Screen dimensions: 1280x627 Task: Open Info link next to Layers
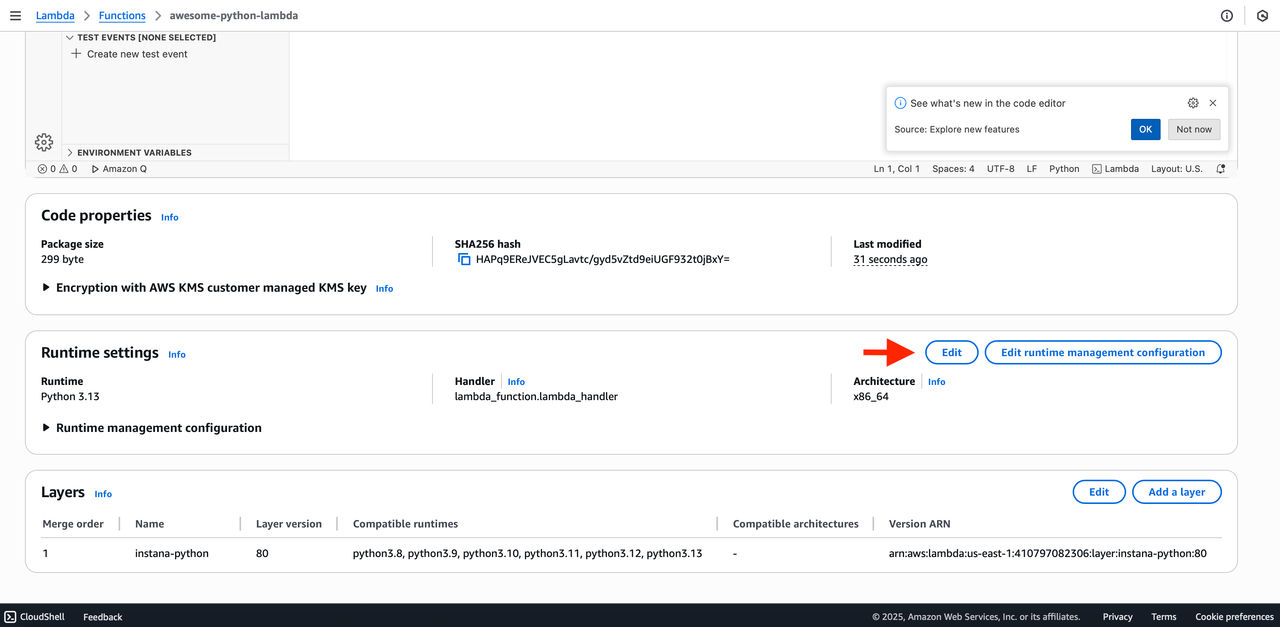[103, 494]
